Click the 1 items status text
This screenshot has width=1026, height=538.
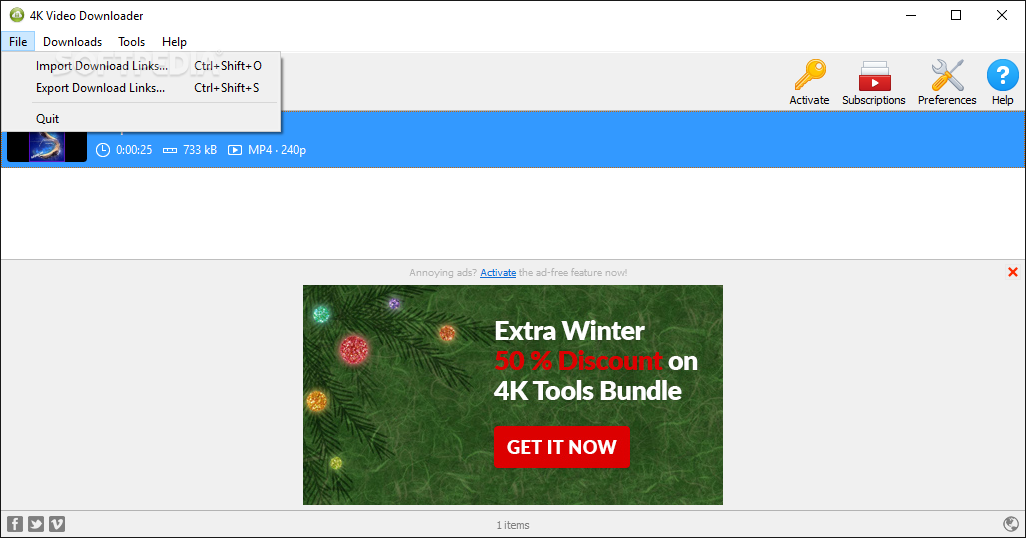[x=513, y=525]
